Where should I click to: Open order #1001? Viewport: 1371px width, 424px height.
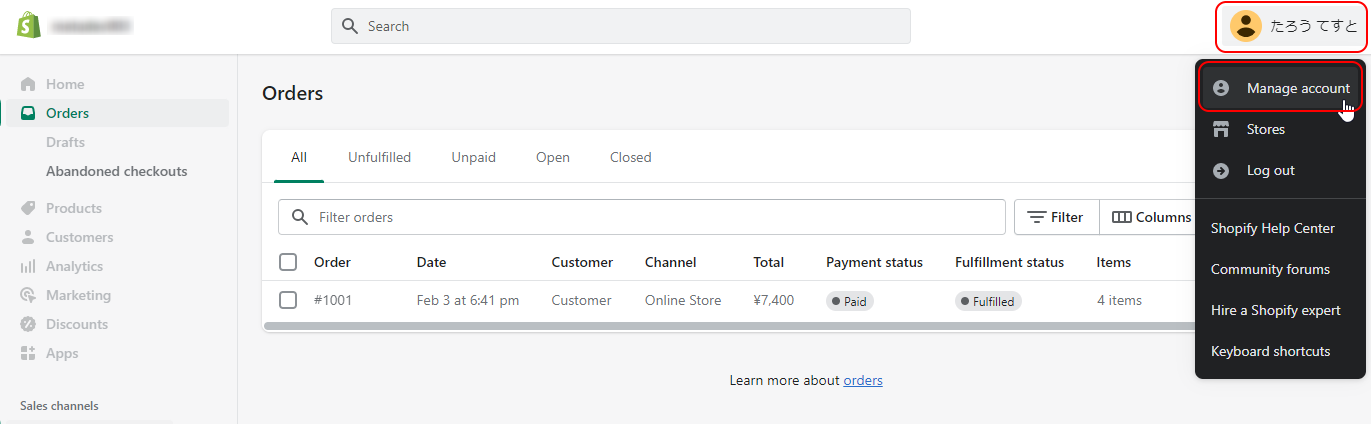[333, 300]
